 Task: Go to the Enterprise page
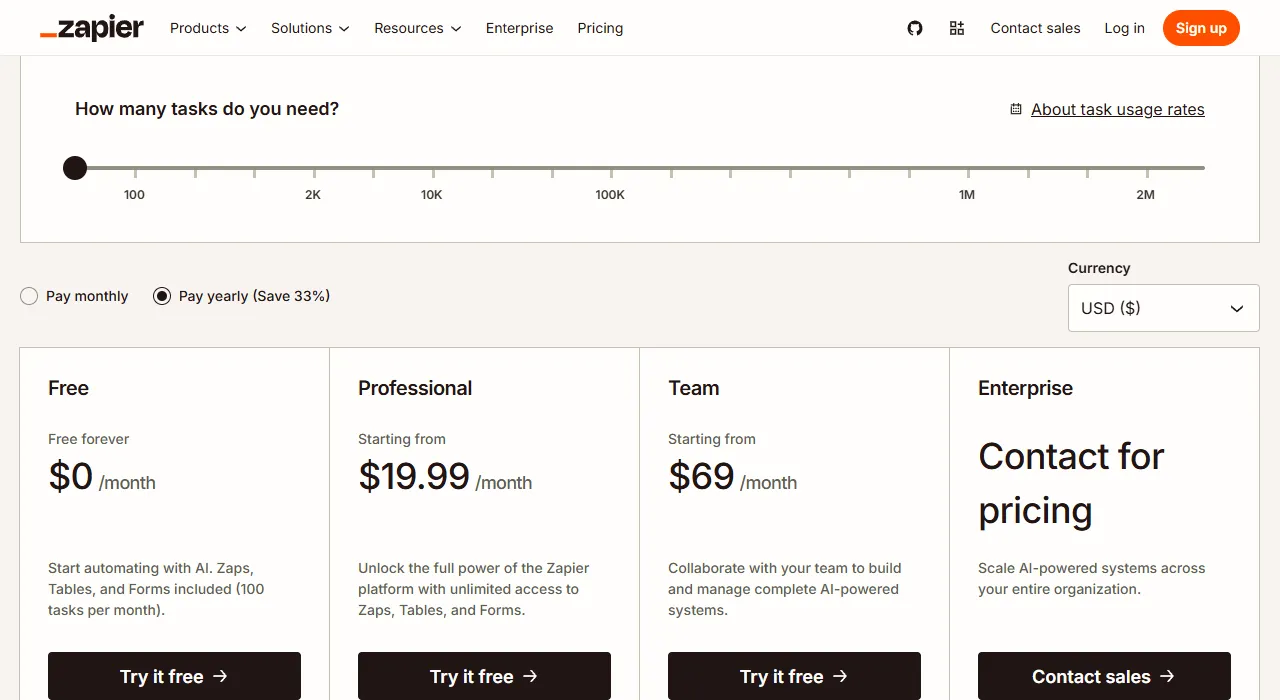[x=519, y=28]
